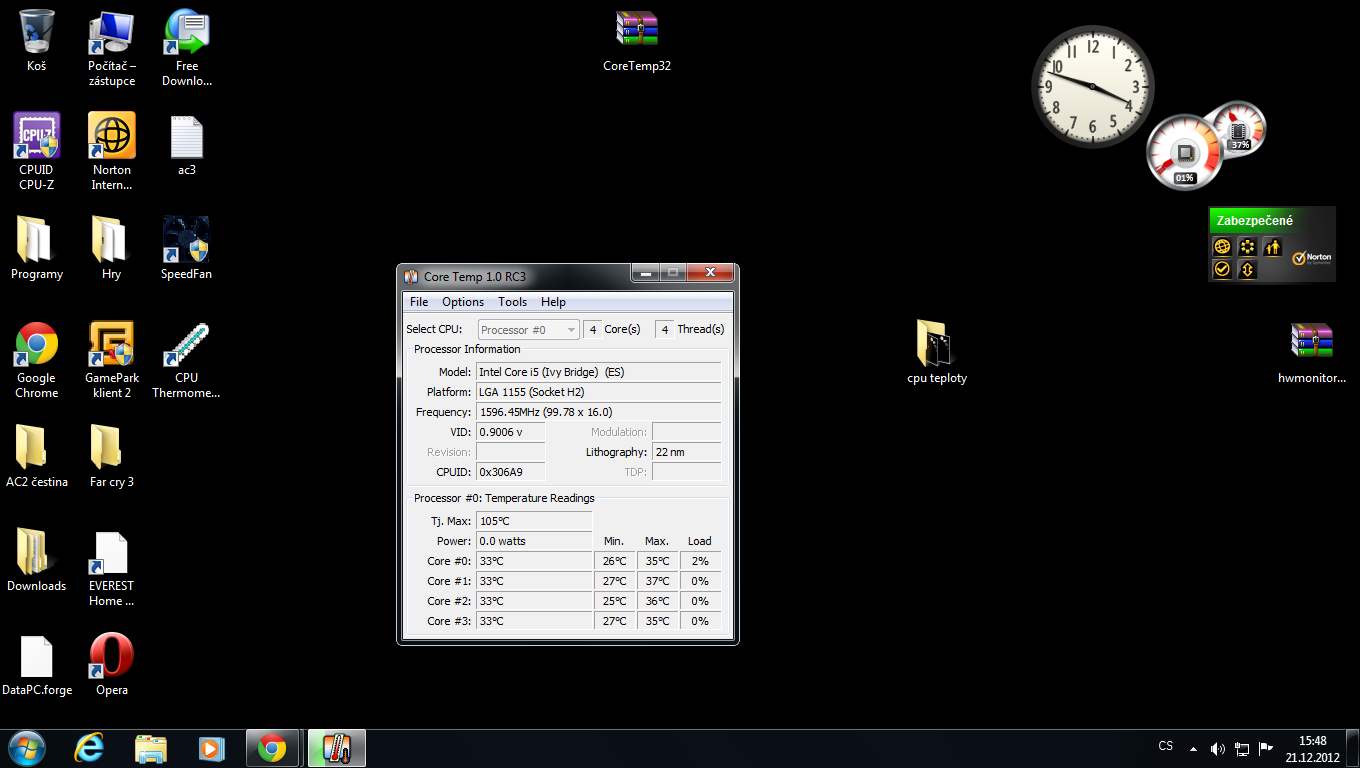The width and height of the screenshot is (1360, 768).
Task: Click the CPU meter gadget showing 01%
Action: pyautogui.click(x=1185, y=152)
